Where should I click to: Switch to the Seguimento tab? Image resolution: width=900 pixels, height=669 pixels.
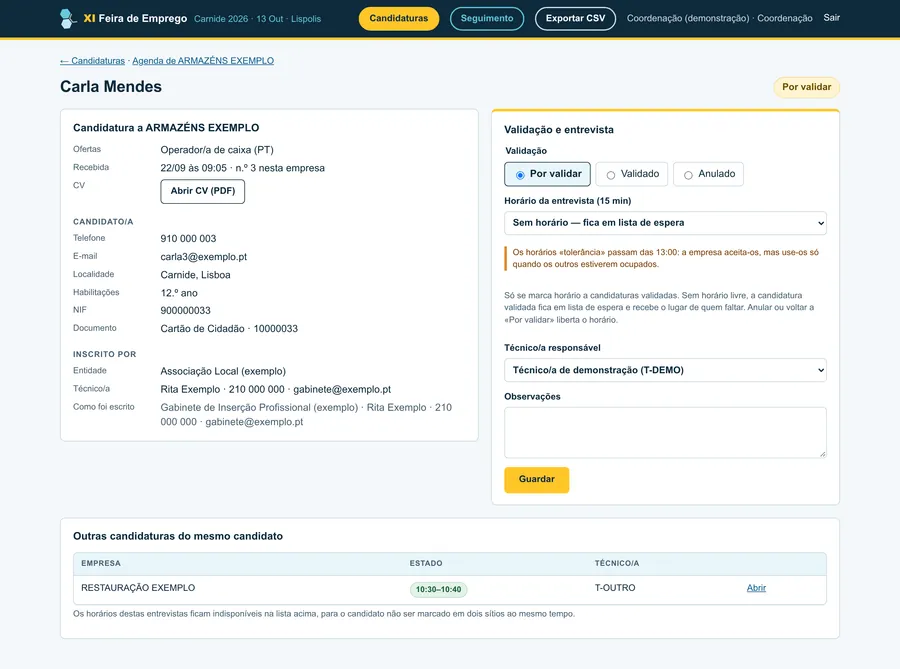[x=487, y=18]
